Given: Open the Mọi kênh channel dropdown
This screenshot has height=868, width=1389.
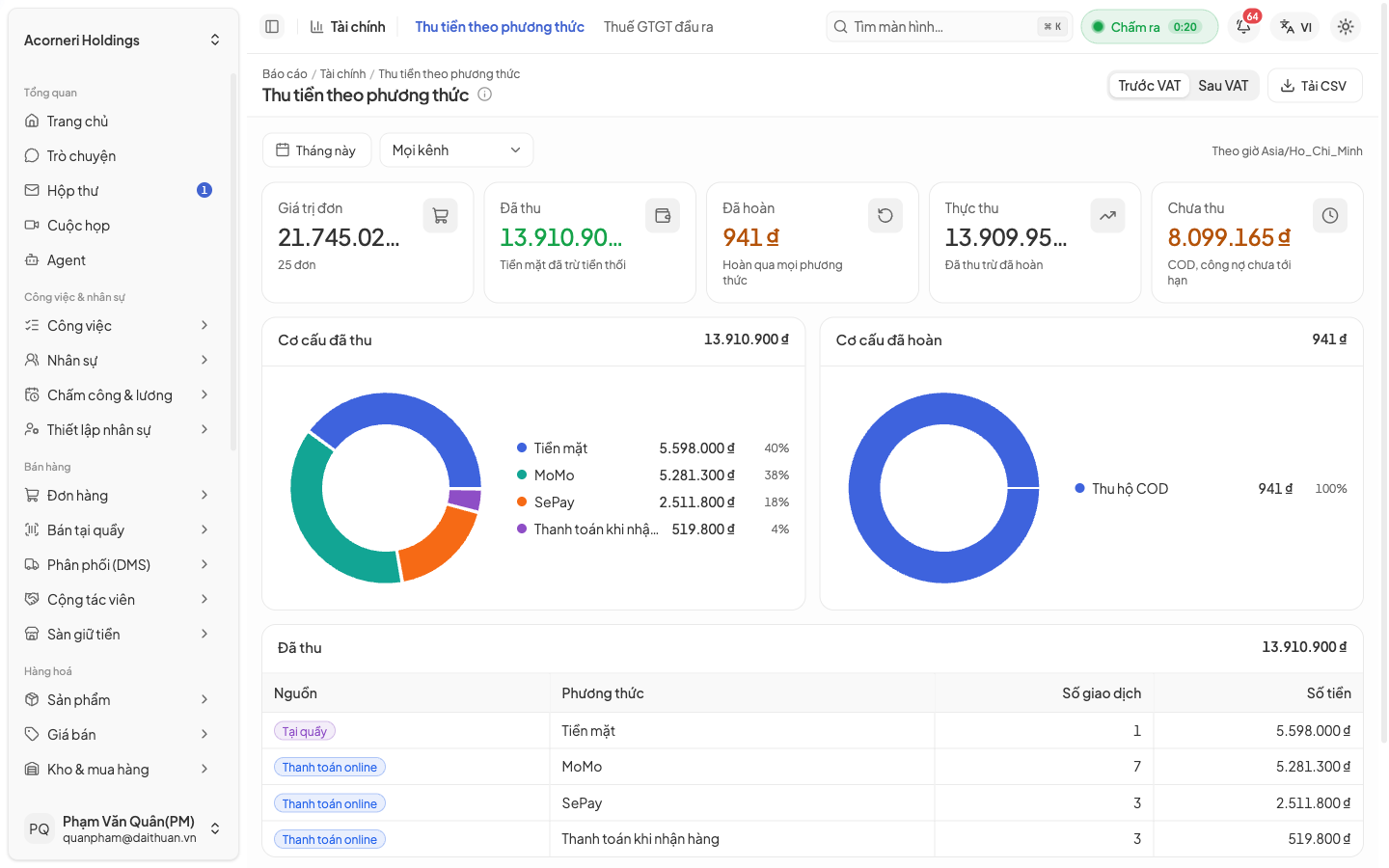Looking at the screenshot, I should (456, 150).
